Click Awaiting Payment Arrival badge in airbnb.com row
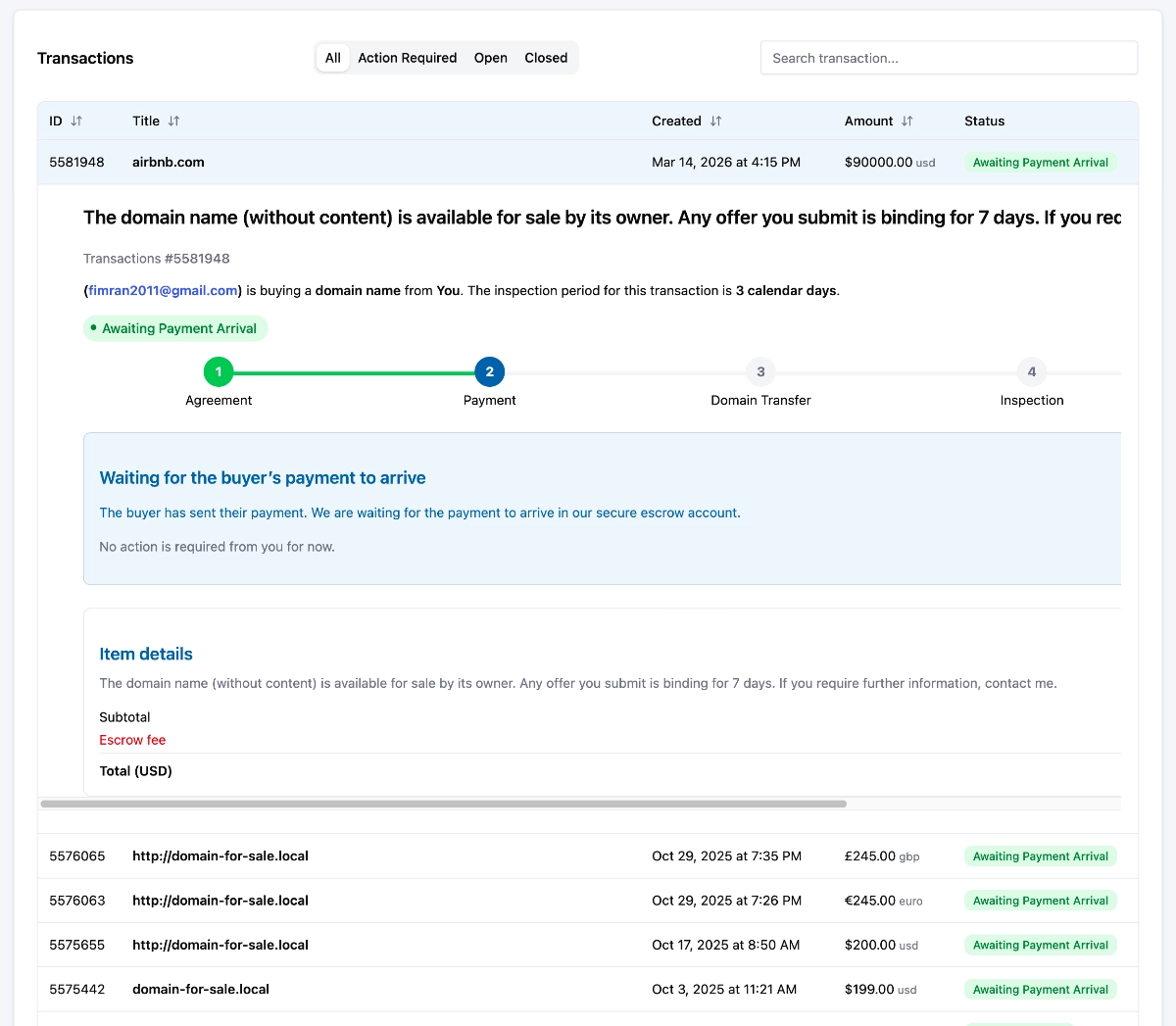 (1040, 163)
